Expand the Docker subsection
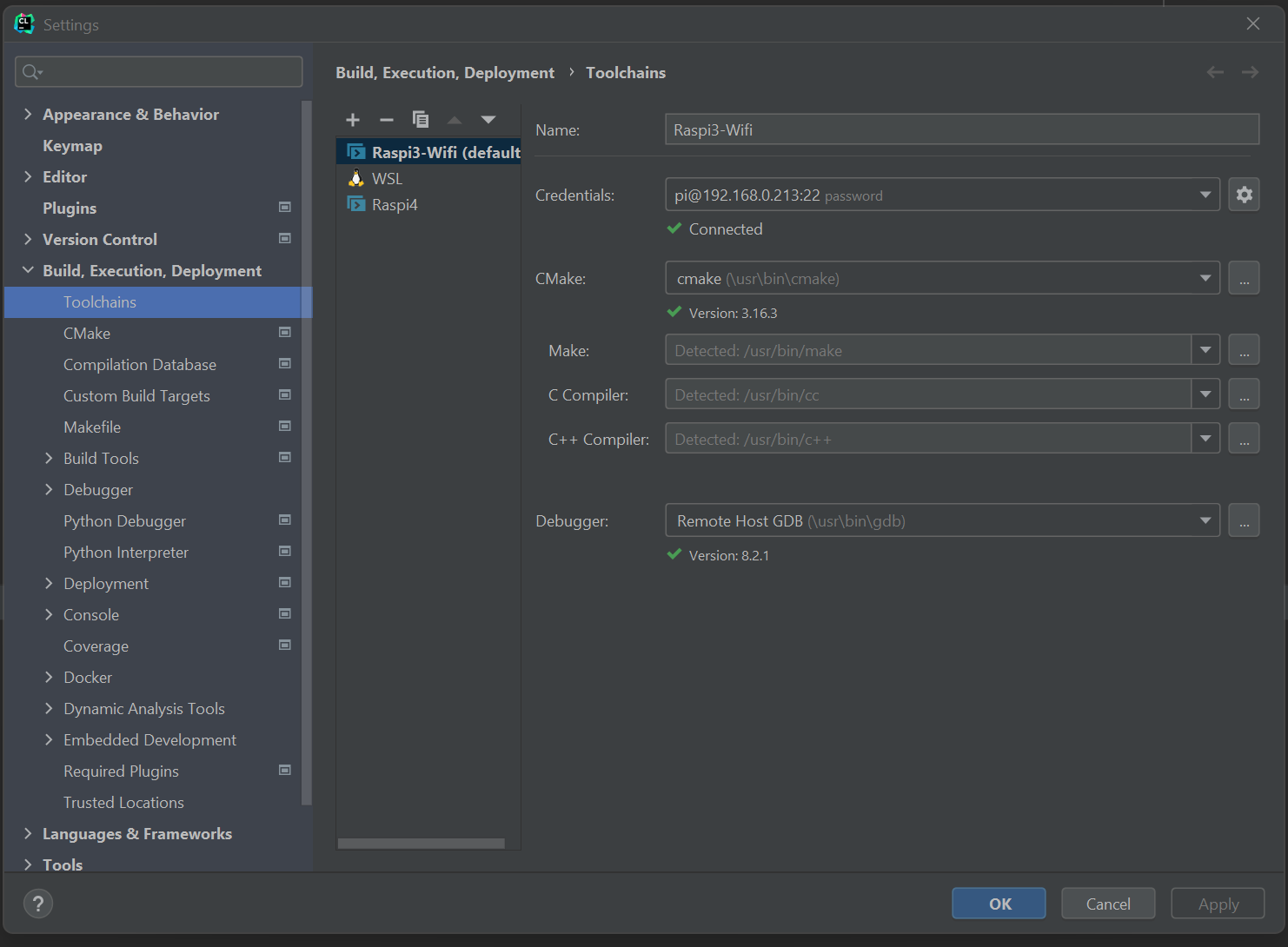1288x947 pixels. (49, 677)
